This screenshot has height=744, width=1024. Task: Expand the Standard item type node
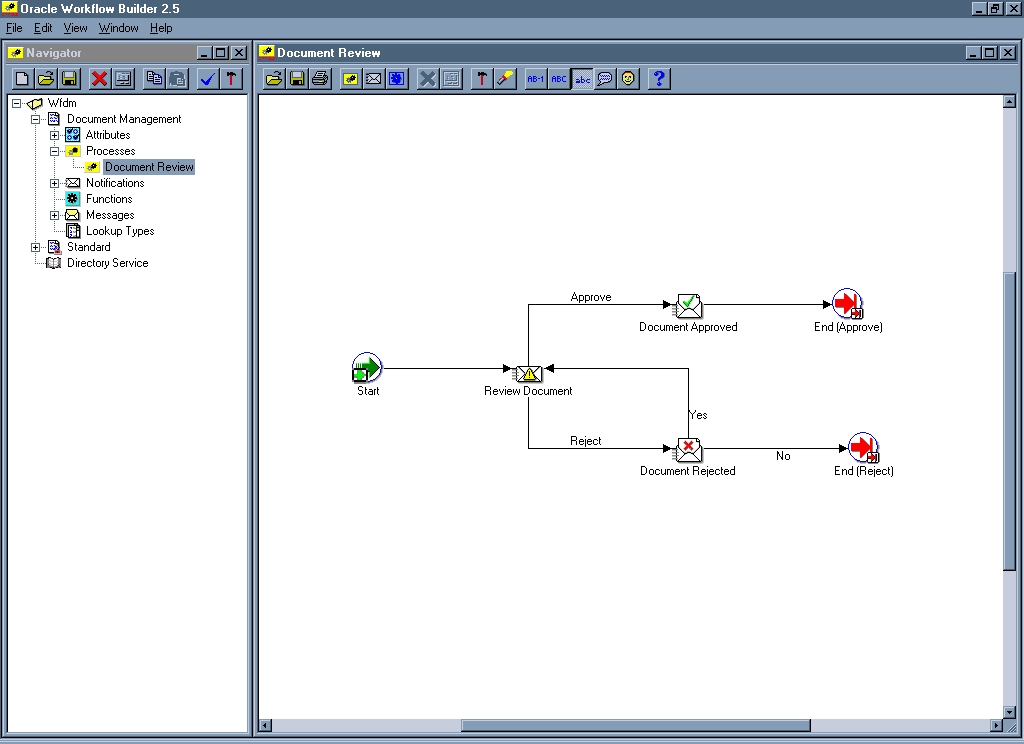click(x=36, y=247)
